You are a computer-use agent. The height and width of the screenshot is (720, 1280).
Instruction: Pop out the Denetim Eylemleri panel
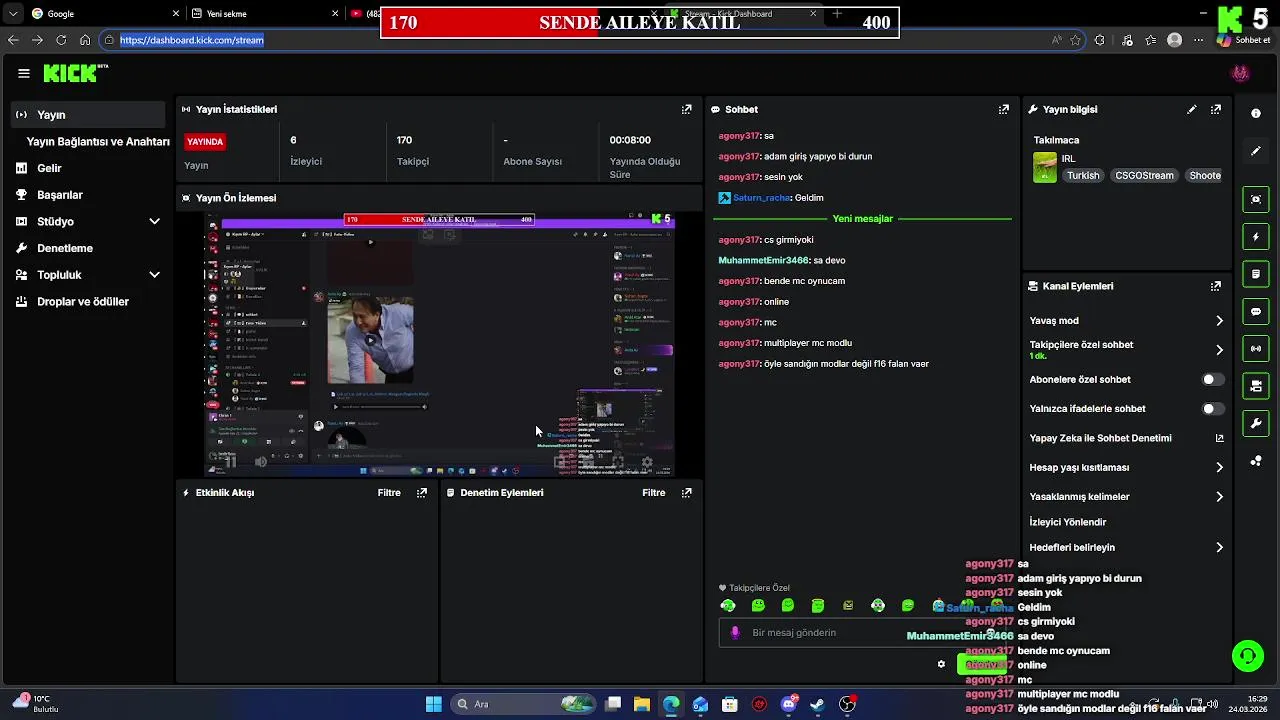click(687, 492)
